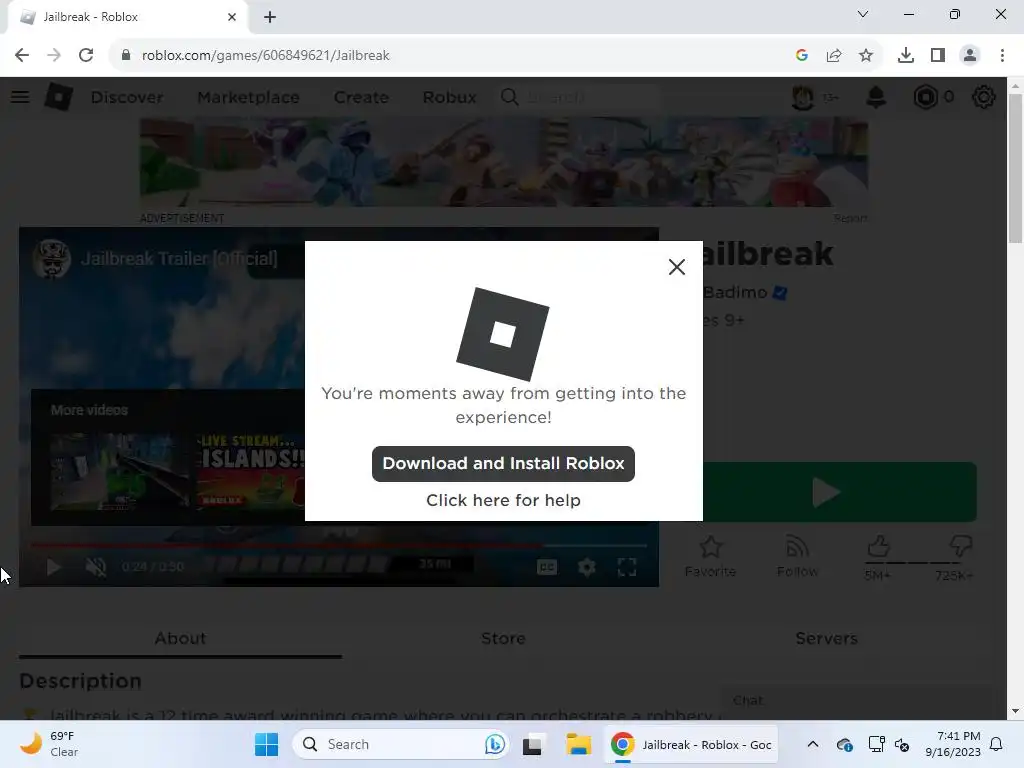Open the Marketplace page
Viewport: 1024px width, 768px height.
pos(248,97)
